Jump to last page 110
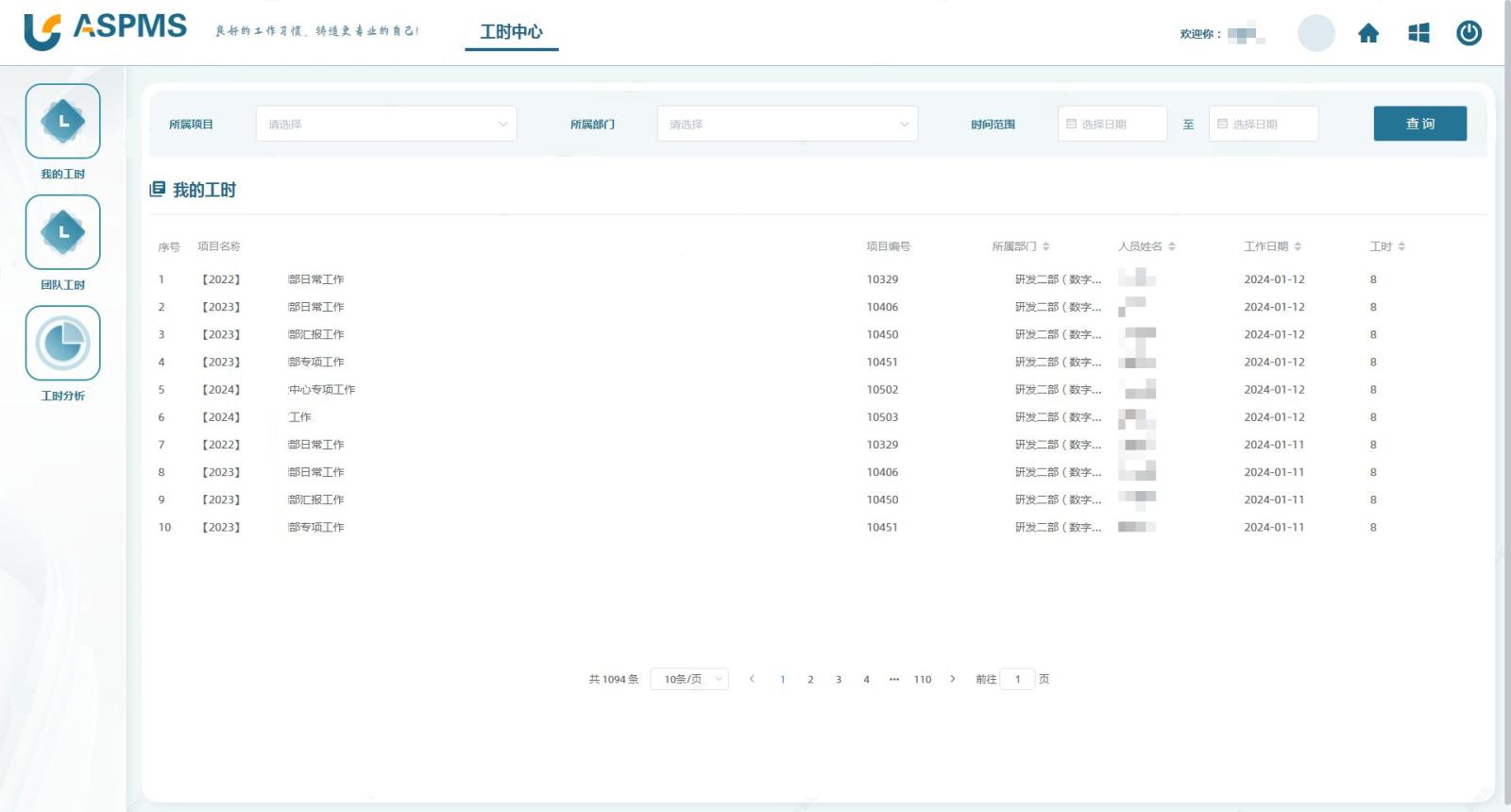The image size is (1511, 812). tap(922, 679)
